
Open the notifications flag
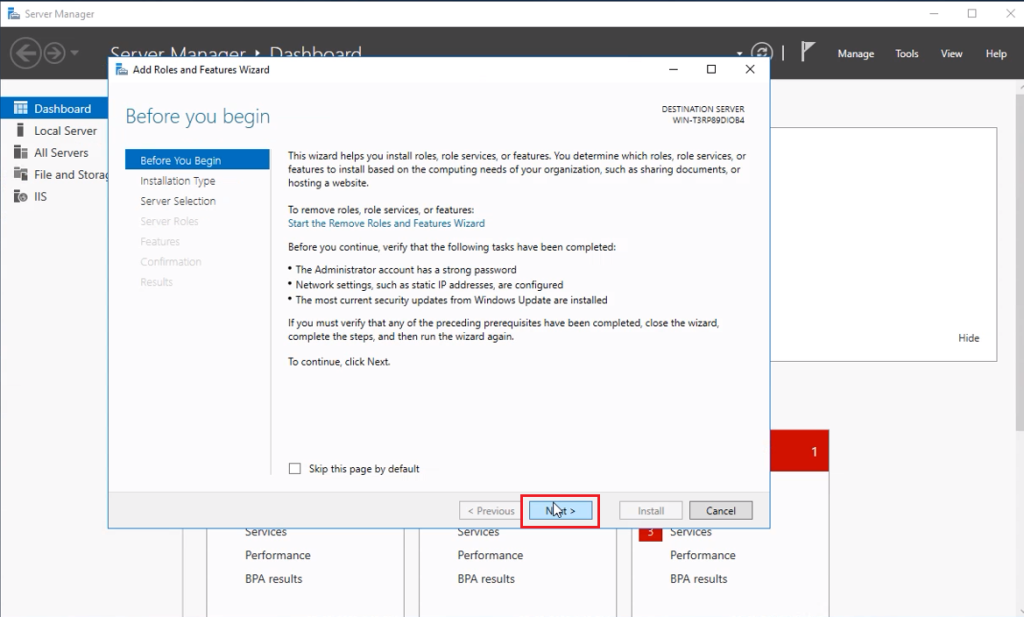(x=808, y=50)
